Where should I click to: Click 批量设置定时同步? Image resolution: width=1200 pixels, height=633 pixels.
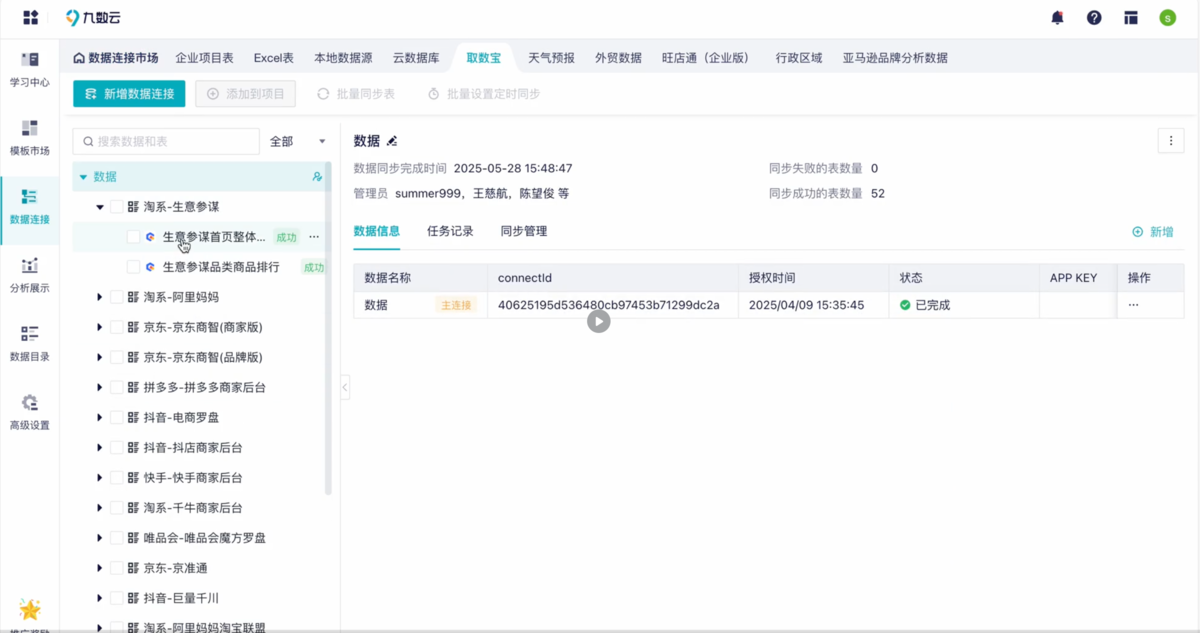[x=484, y=94]
